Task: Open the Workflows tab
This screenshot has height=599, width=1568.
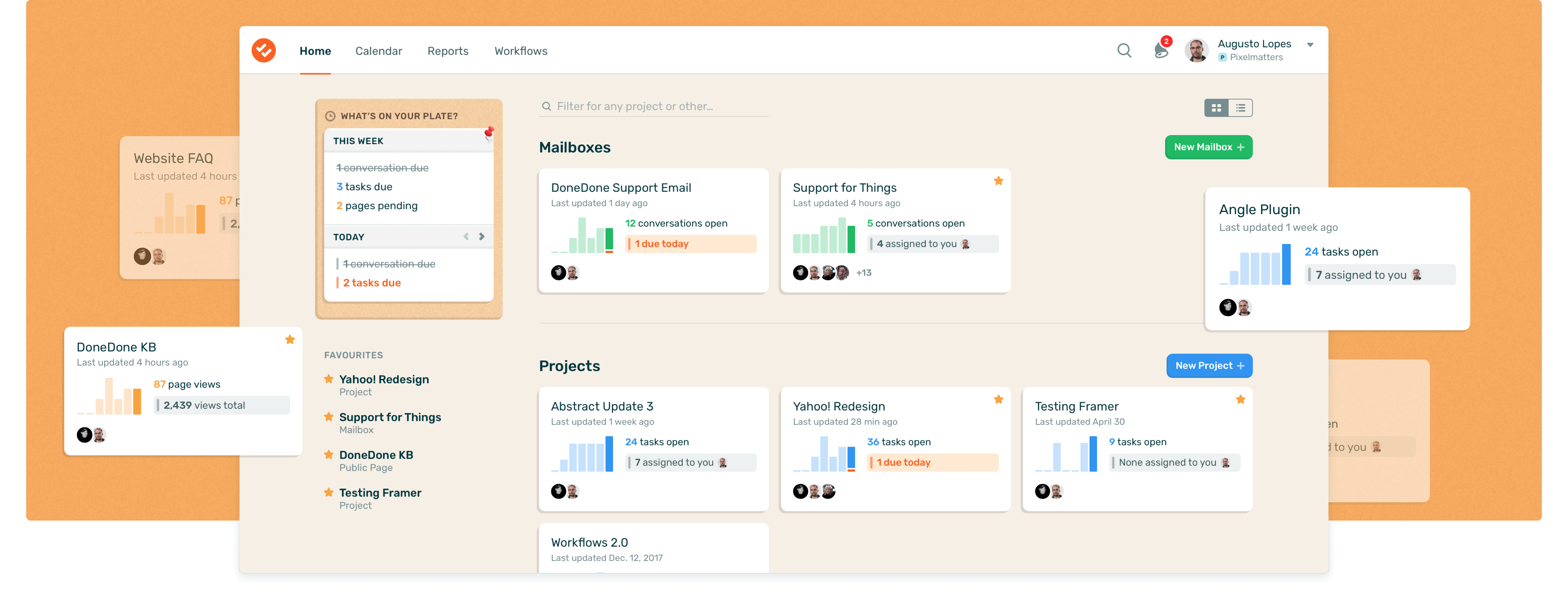Action: tap(520, 51)
